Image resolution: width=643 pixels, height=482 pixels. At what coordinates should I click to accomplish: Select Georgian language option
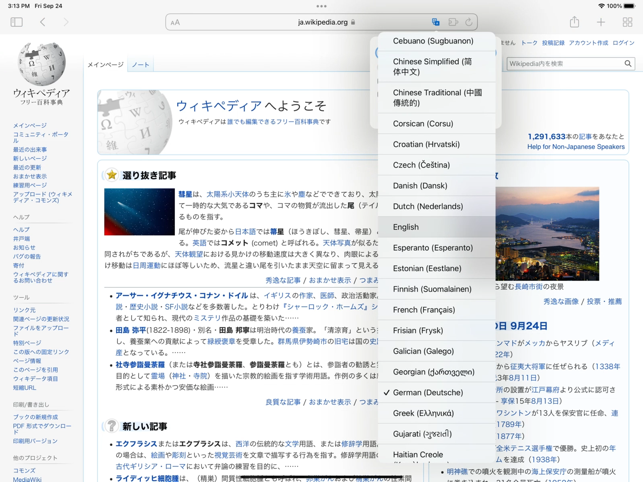[x=436, y=372]
